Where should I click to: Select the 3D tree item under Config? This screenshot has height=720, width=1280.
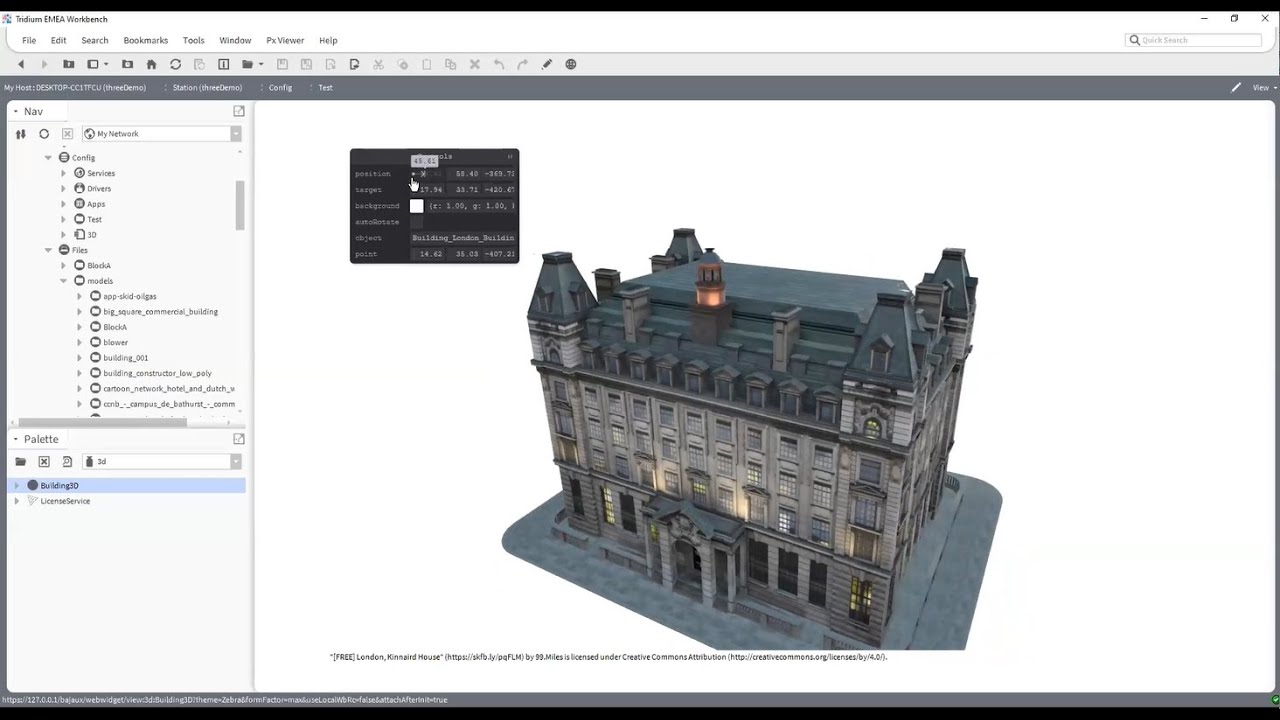coord(91,235)
